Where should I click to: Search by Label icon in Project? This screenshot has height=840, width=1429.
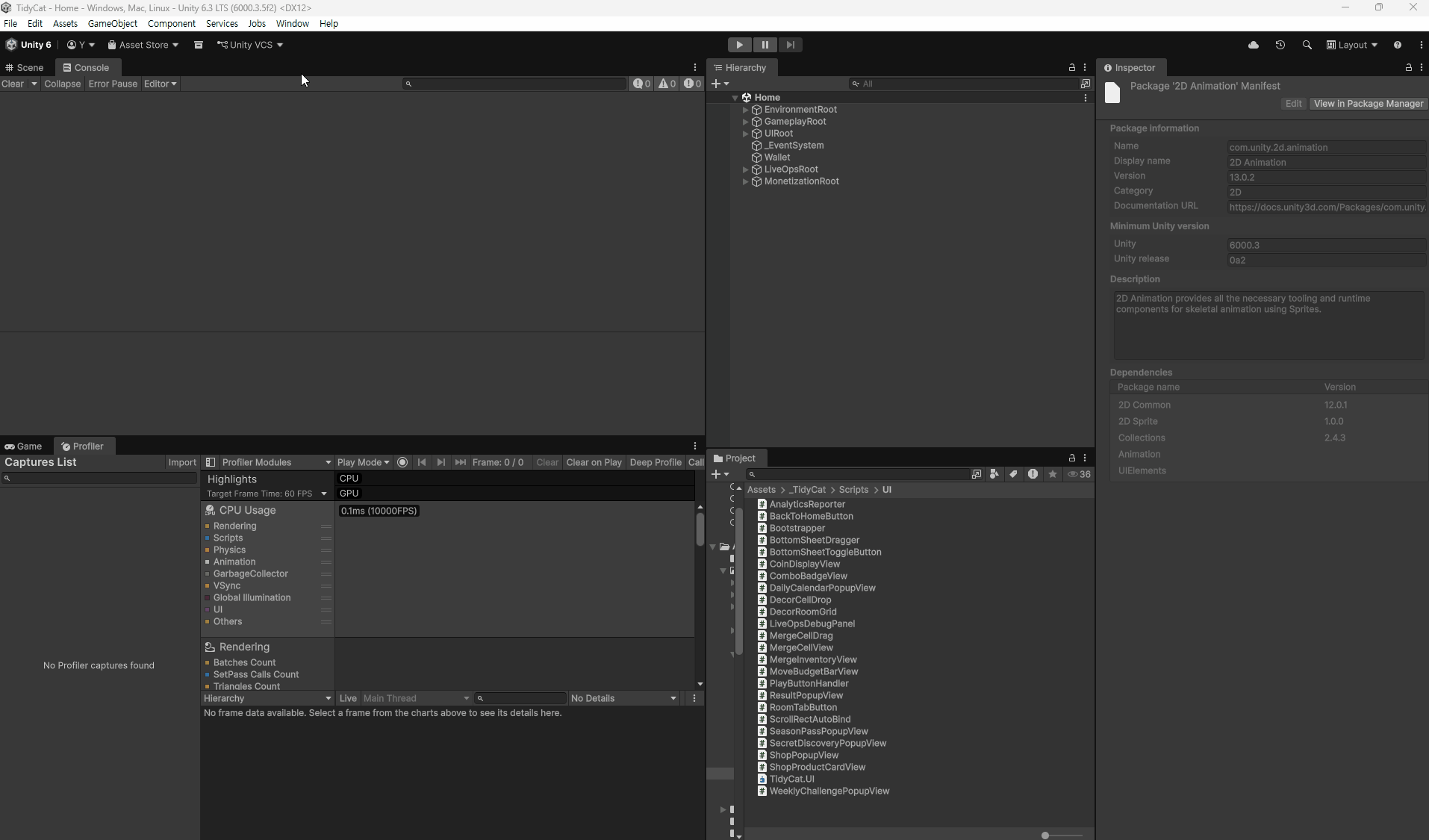[1013, 474]
